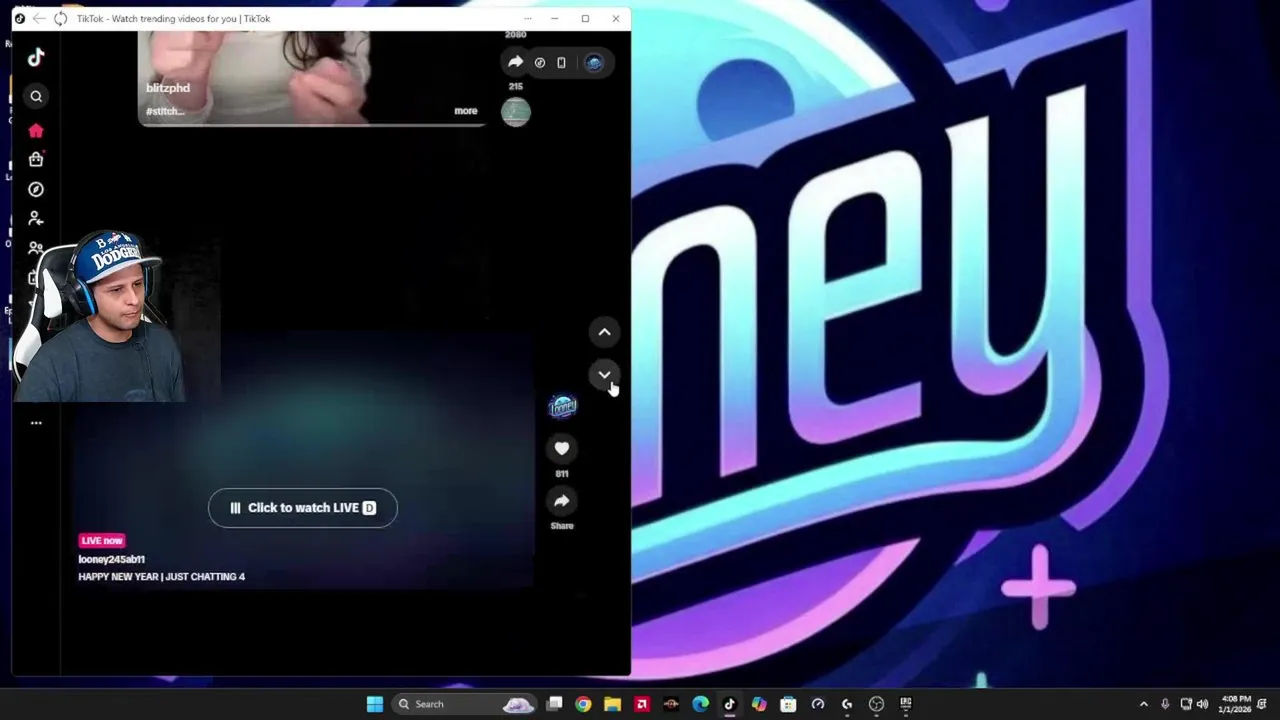1280x720 pixels.
Task: Open Copilot from the taskbar
Action: tap(759, 704)
